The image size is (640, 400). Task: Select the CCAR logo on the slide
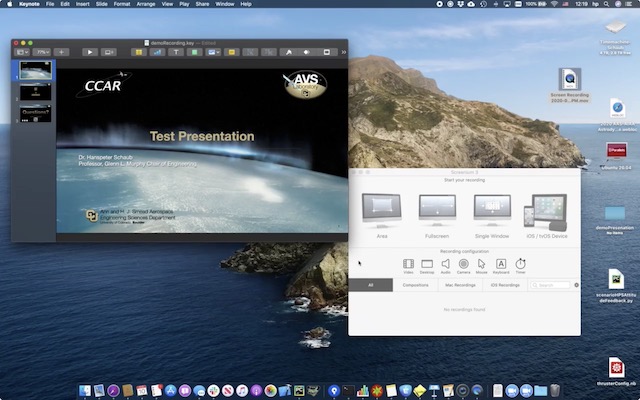click(x=103, y=84)
